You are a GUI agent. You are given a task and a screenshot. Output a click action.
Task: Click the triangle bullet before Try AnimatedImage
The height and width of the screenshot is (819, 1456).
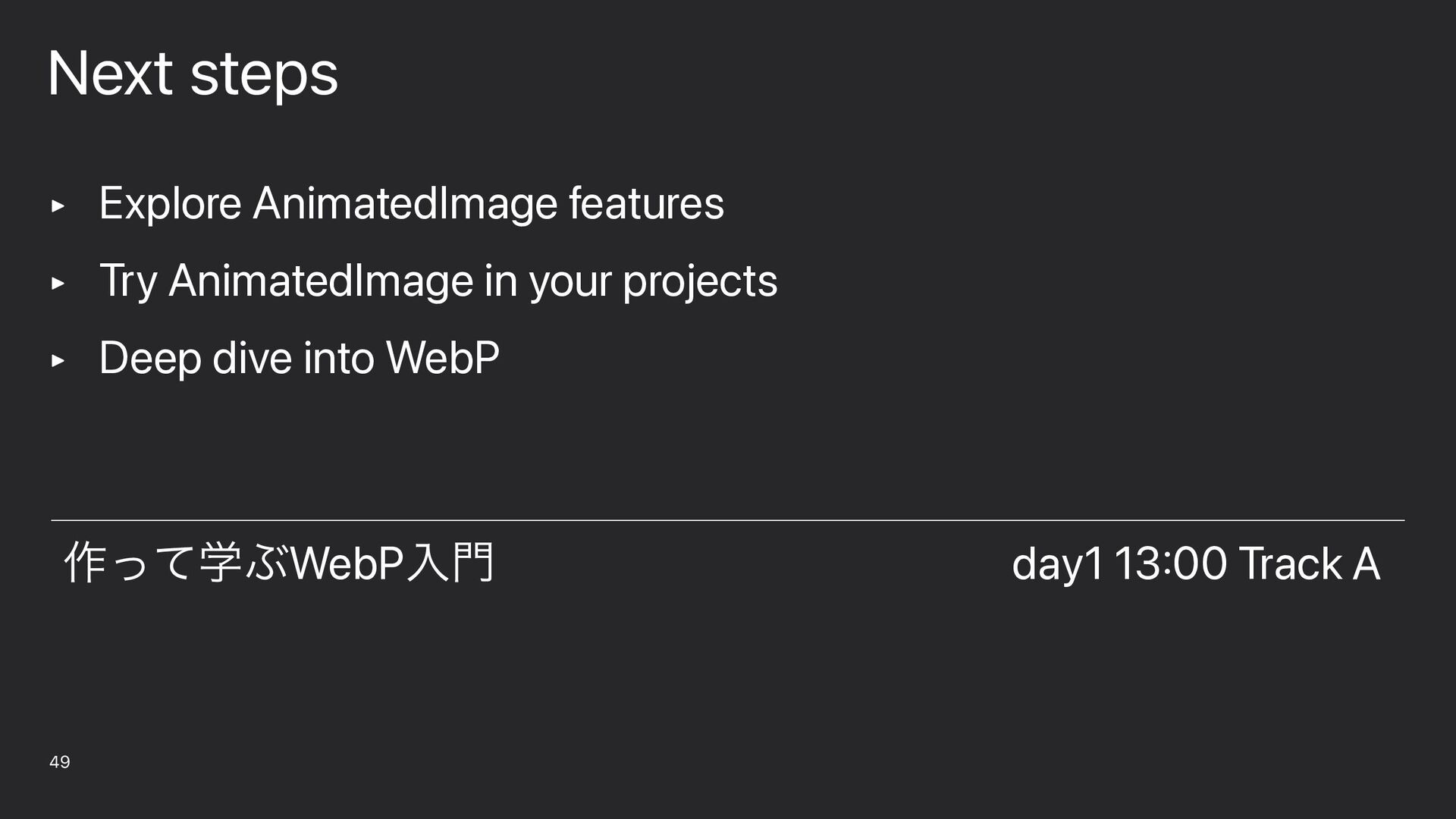pos(57,284)
